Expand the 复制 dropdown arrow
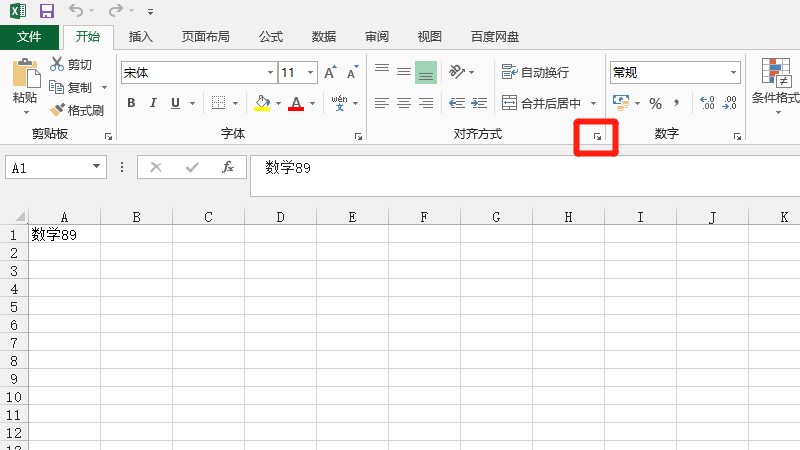This screenshot has height=450, width=800. [105, 88]
